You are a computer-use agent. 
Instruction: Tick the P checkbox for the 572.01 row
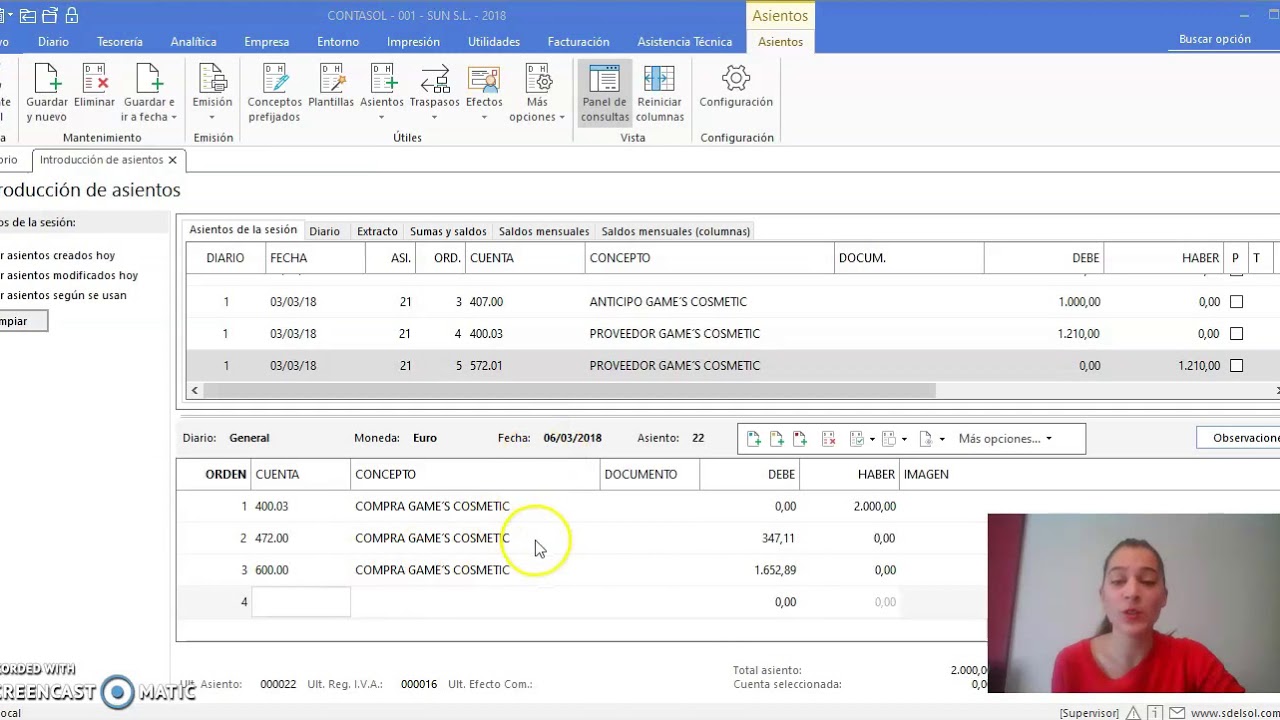pos(1236,366)
